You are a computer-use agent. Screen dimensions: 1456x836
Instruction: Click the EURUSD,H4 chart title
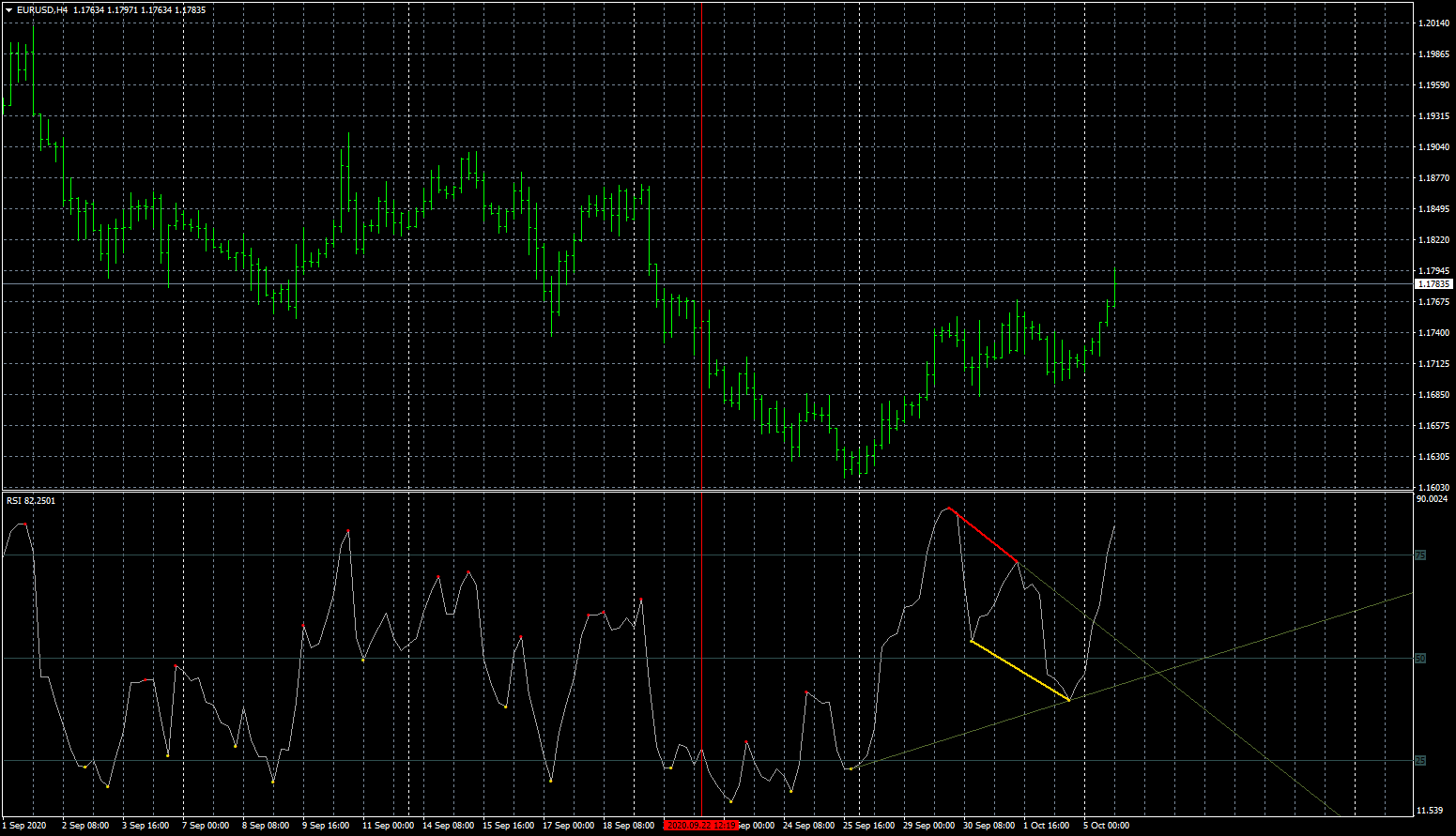[41, 10]
